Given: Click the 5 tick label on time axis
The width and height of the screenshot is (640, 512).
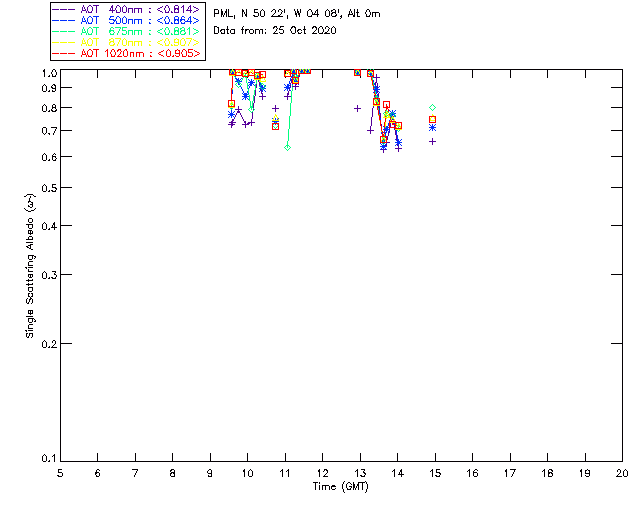Looking at the screenshot, I should pyautogui.click(x=60, y=472).
